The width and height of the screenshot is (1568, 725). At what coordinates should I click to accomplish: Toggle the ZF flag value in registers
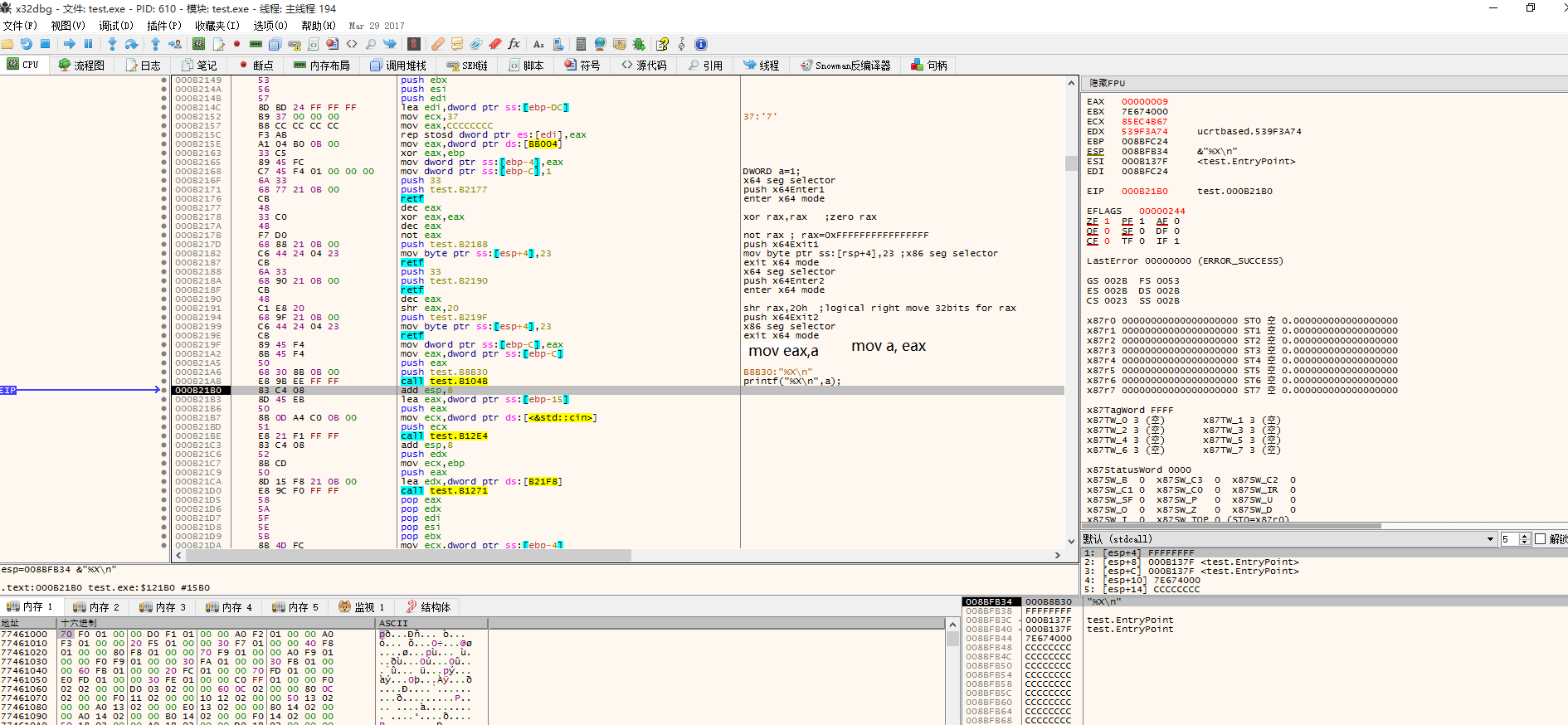(1107, 221)
